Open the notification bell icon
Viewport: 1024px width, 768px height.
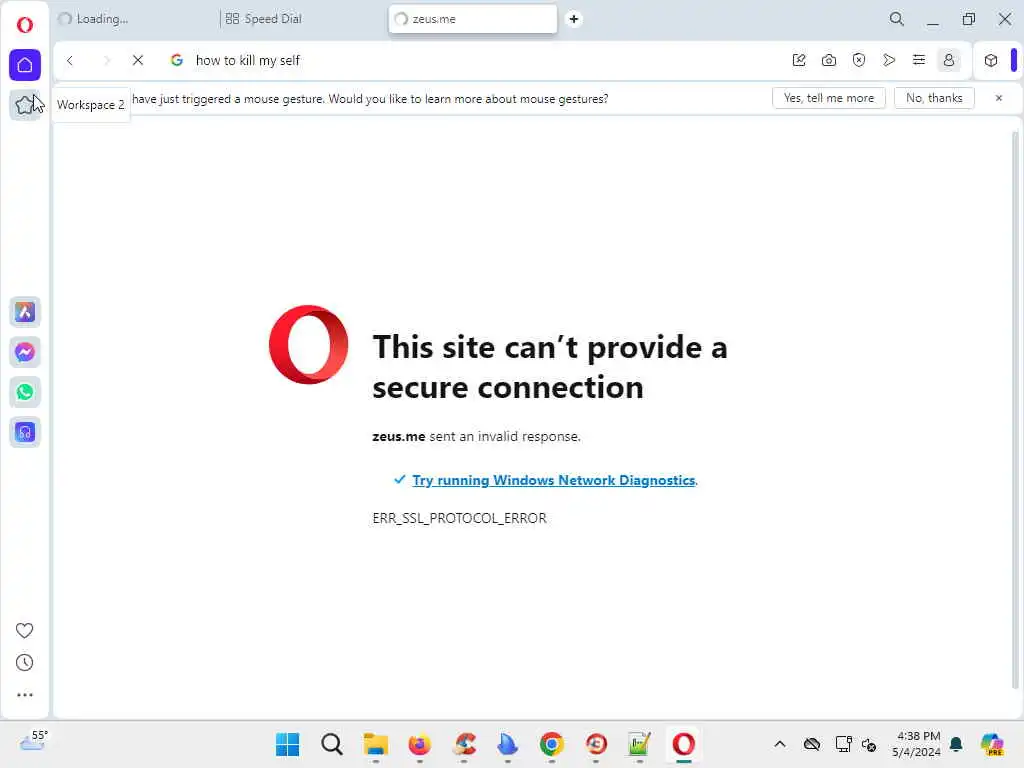point(956,744)
